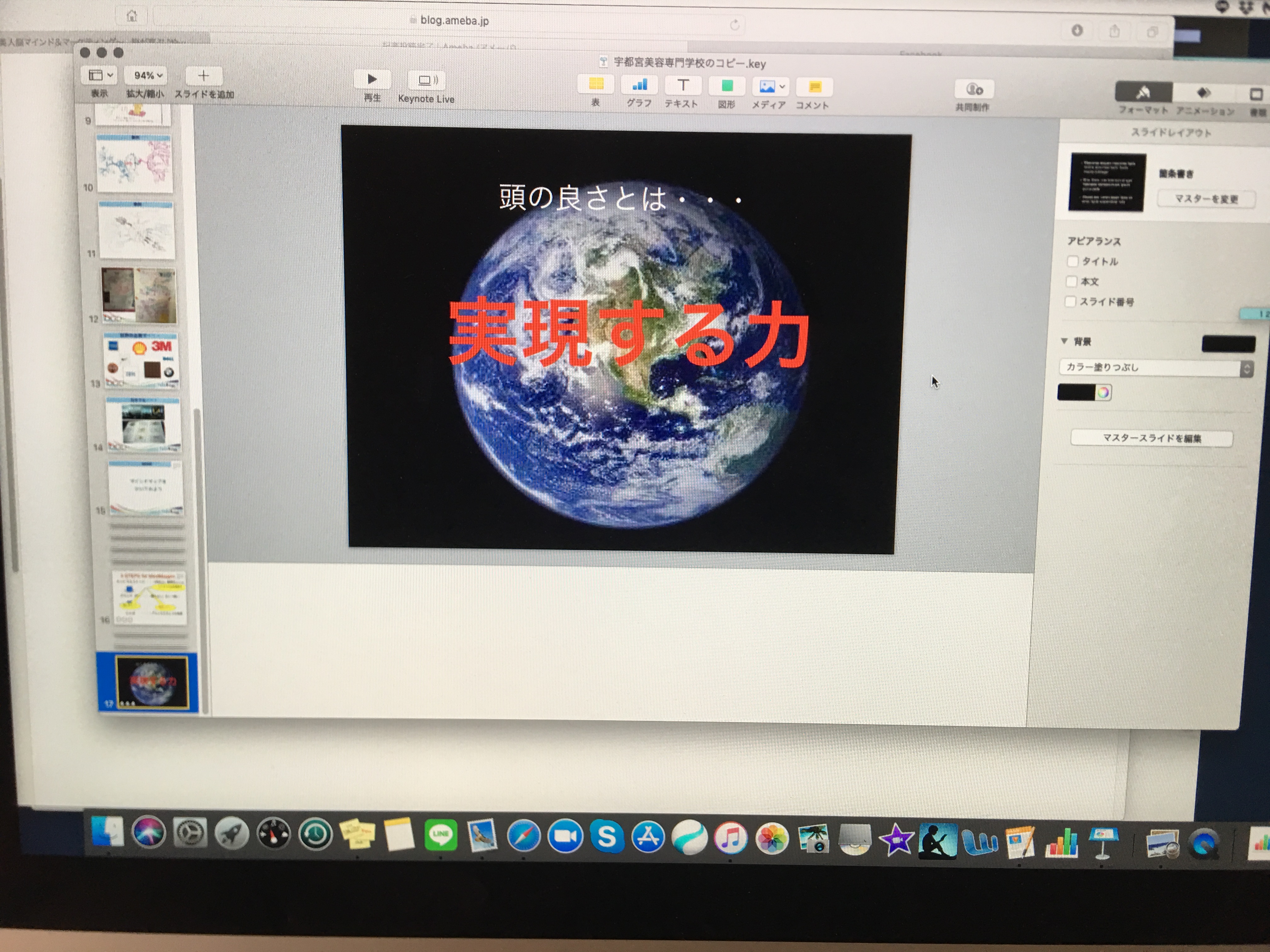This screenshot has height=952, width=1270.
Task: Open Siri from the Dock
Action: 149,832
